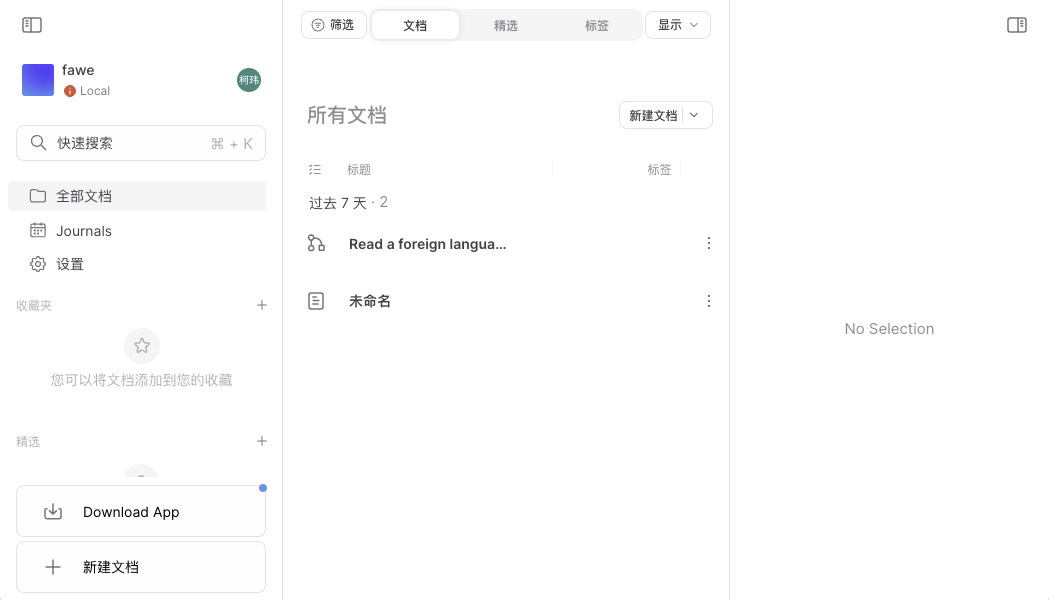Click the Download App button

click(141, 512)
